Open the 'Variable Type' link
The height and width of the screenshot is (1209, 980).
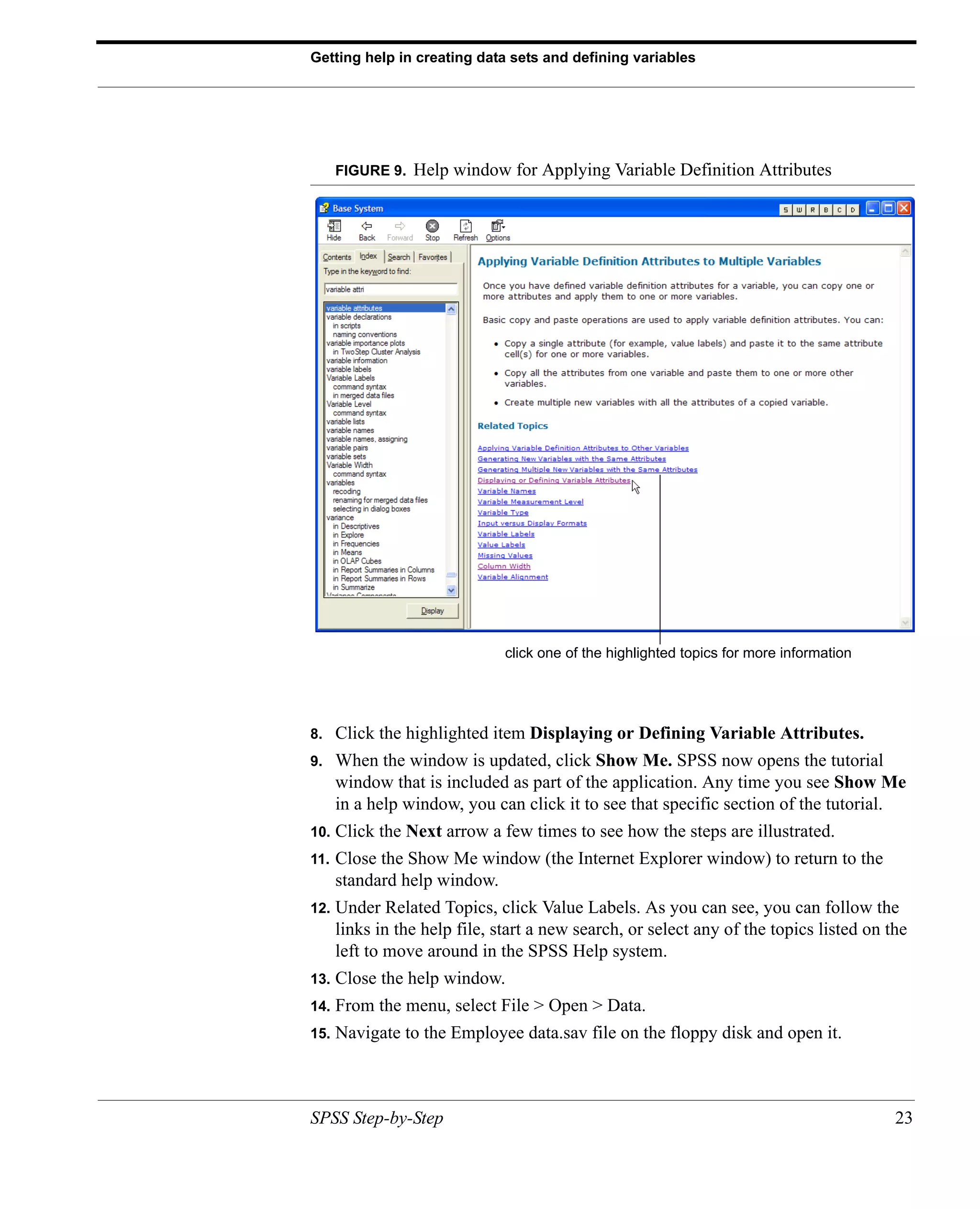503,513
